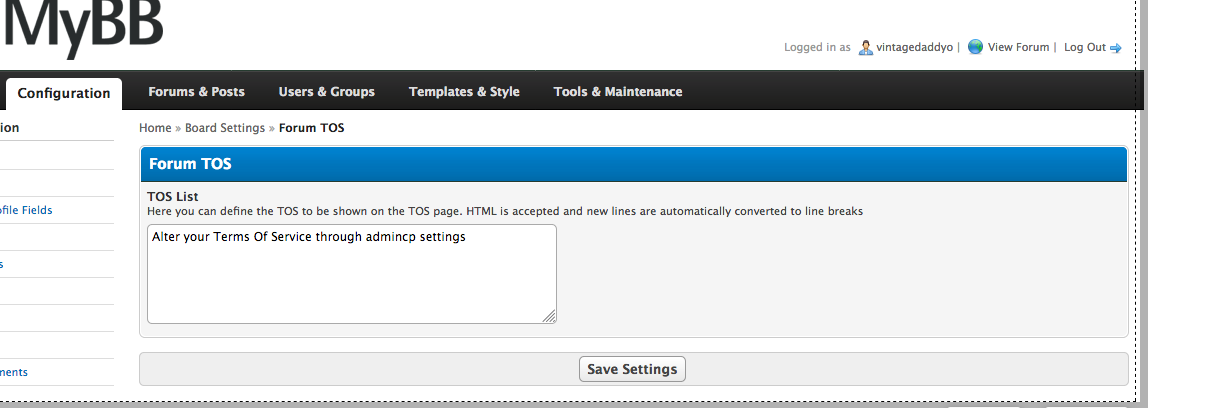Focus the TOS List text area
This screenshot has height=408, width=1208.
pyautogui.click(x=351, y=274)
